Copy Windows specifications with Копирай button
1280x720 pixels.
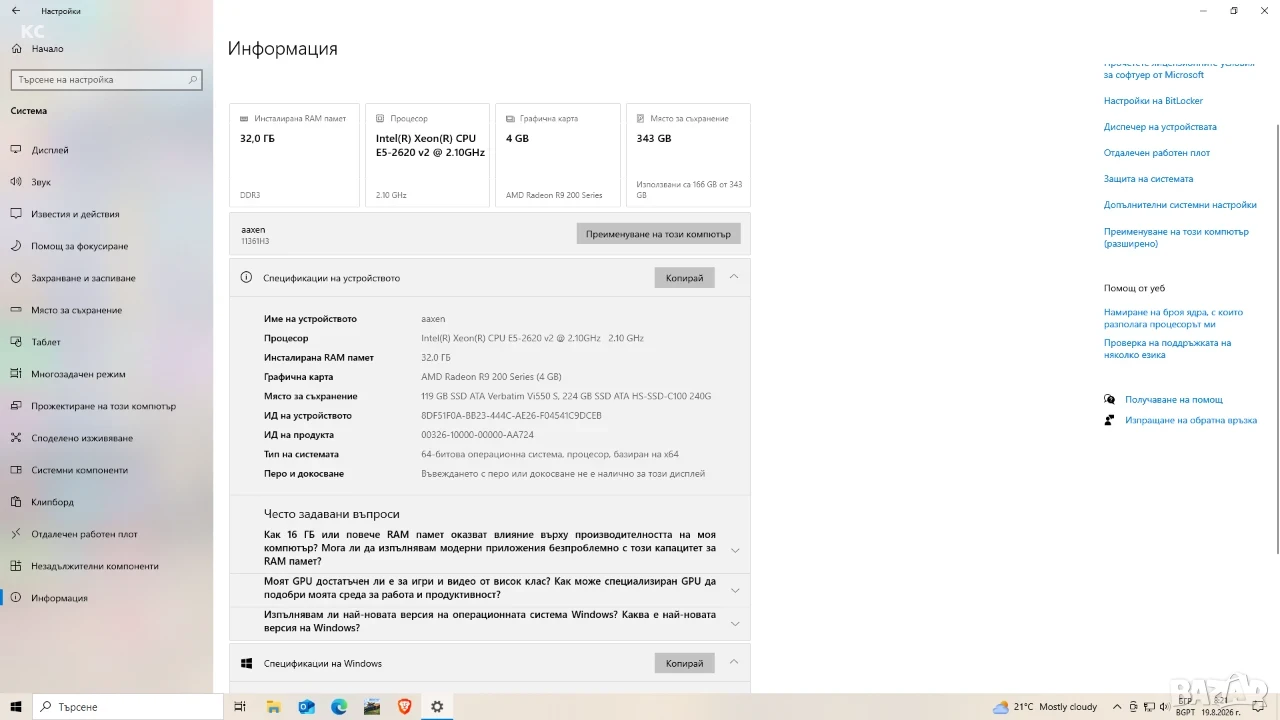tap(684, 663)
